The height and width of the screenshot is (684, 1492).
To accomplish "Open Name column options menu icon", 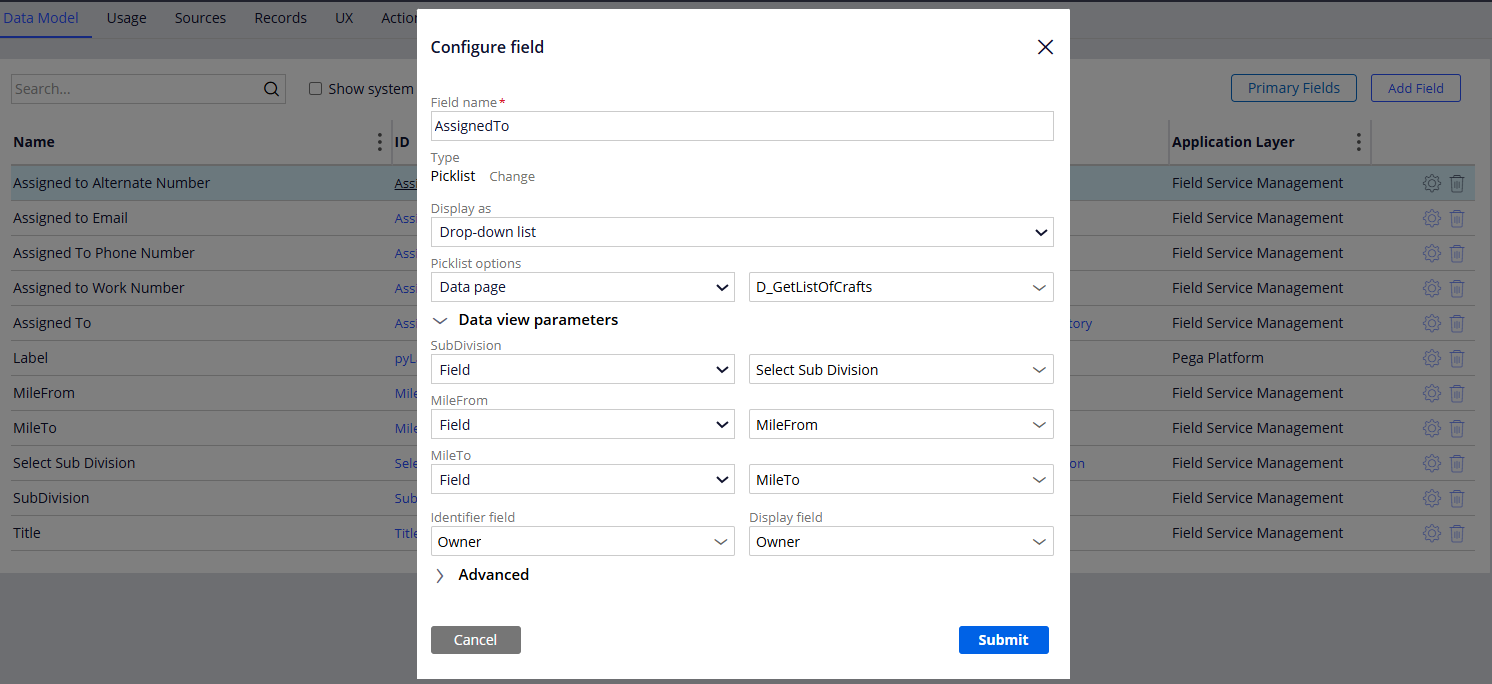I will pyautogui.click(x=379, y=142).
